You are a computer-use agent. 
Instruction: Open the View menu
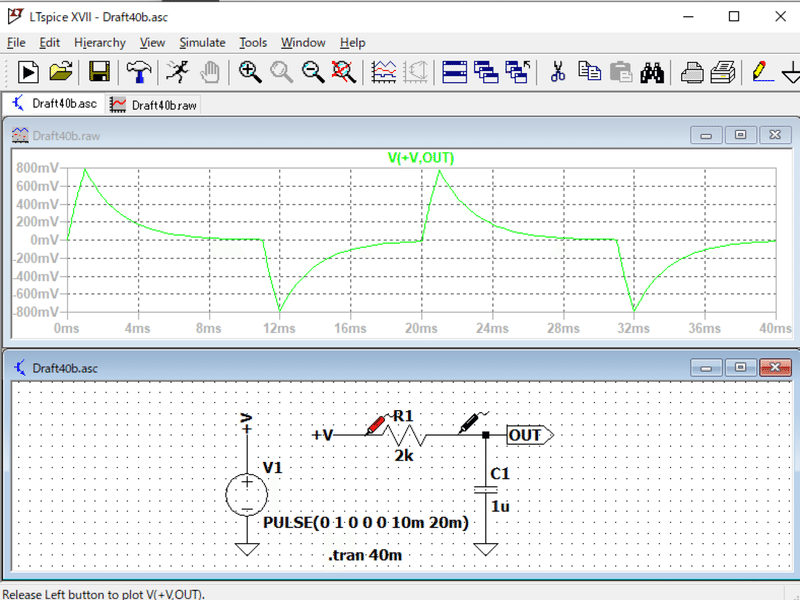pos(152,43)
